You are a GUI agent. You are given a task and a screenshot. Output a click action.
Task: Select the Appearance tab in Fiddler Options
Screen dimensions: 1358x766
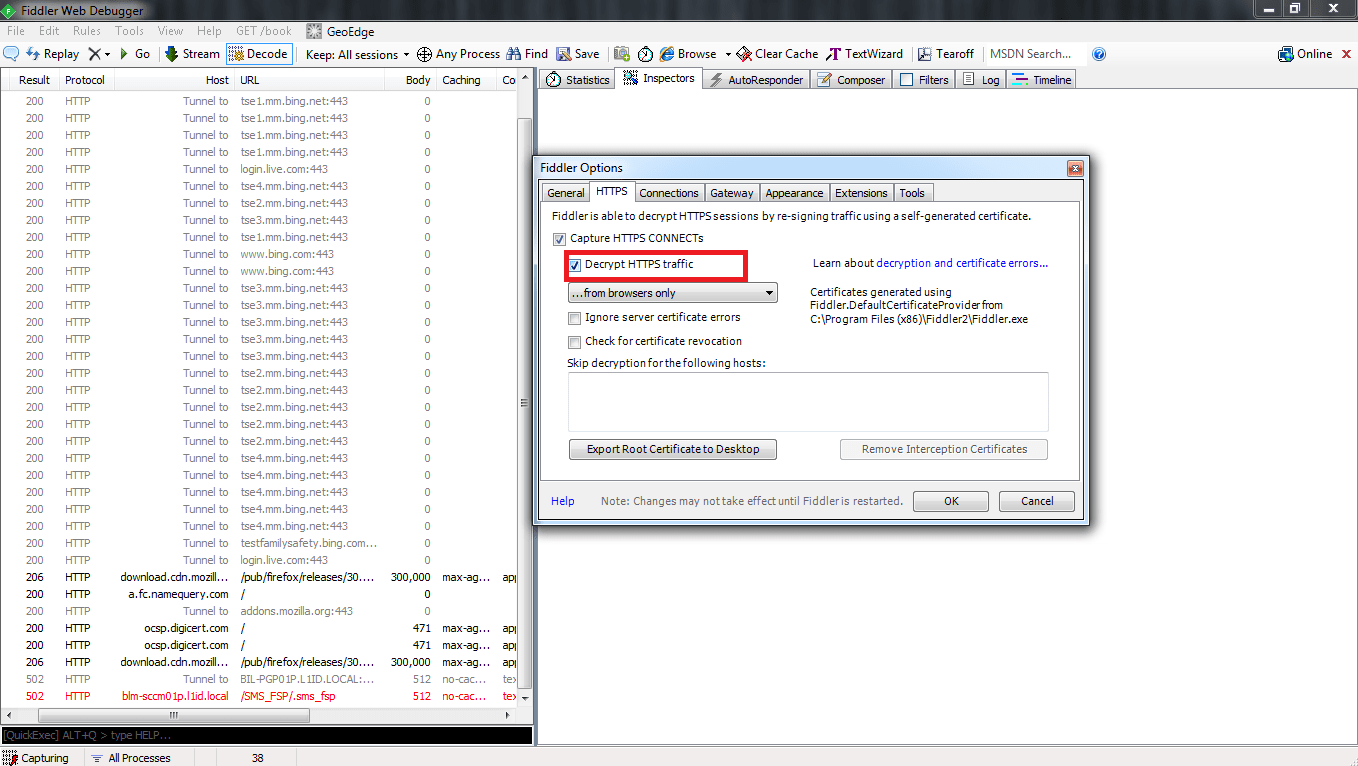pyautogui.click(x=794, y=193)
